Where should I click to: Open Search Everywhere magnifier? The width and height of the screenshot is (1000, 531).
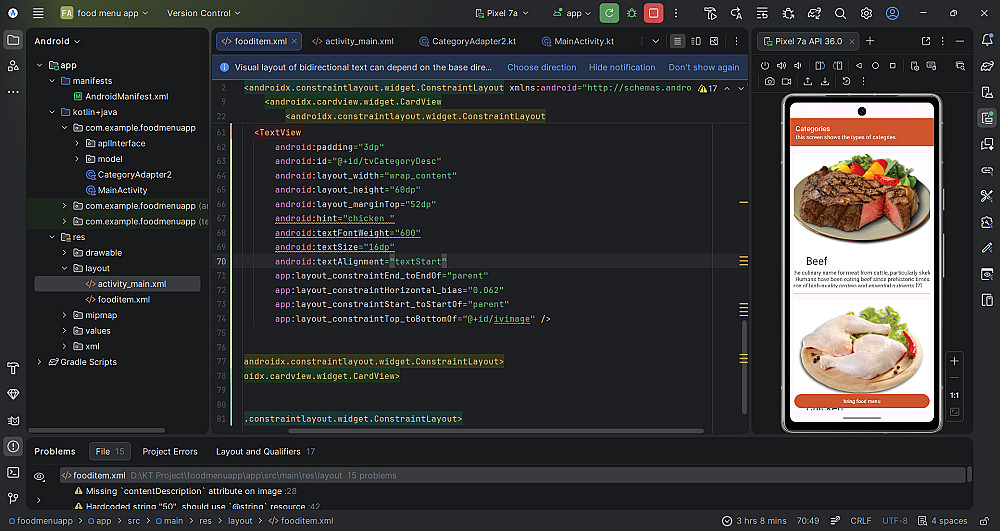(x=840, y=13)
